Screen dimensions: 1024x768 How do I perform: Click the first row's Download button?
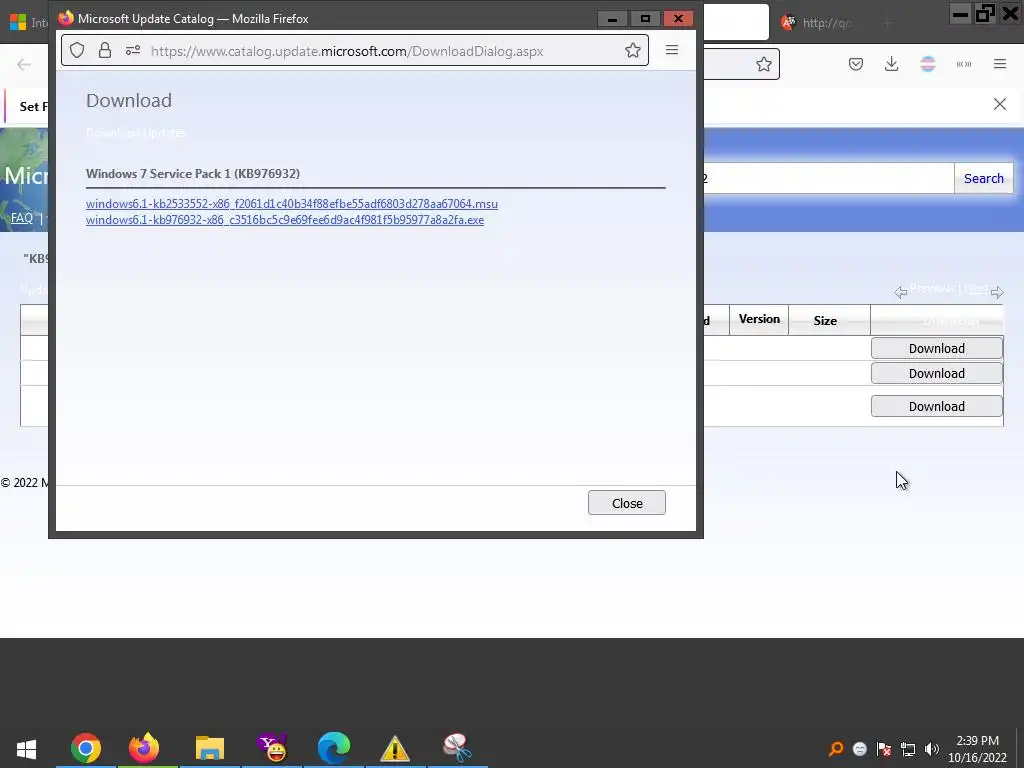click(x=936, y=348)
